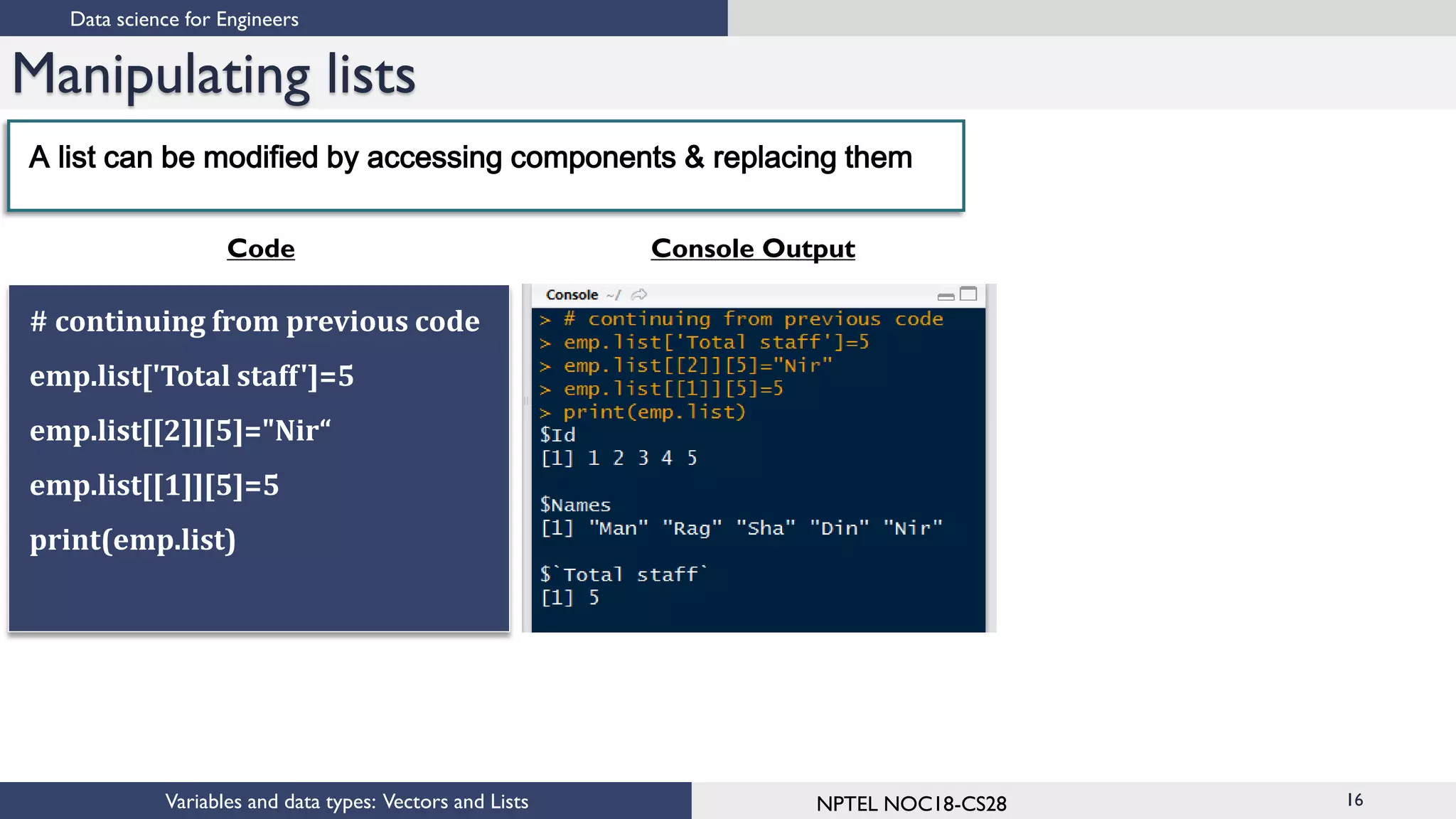Click the emp.list[[1]][5]=5 code line
This screenshot has width=1456, height=819.
point(154,486)
